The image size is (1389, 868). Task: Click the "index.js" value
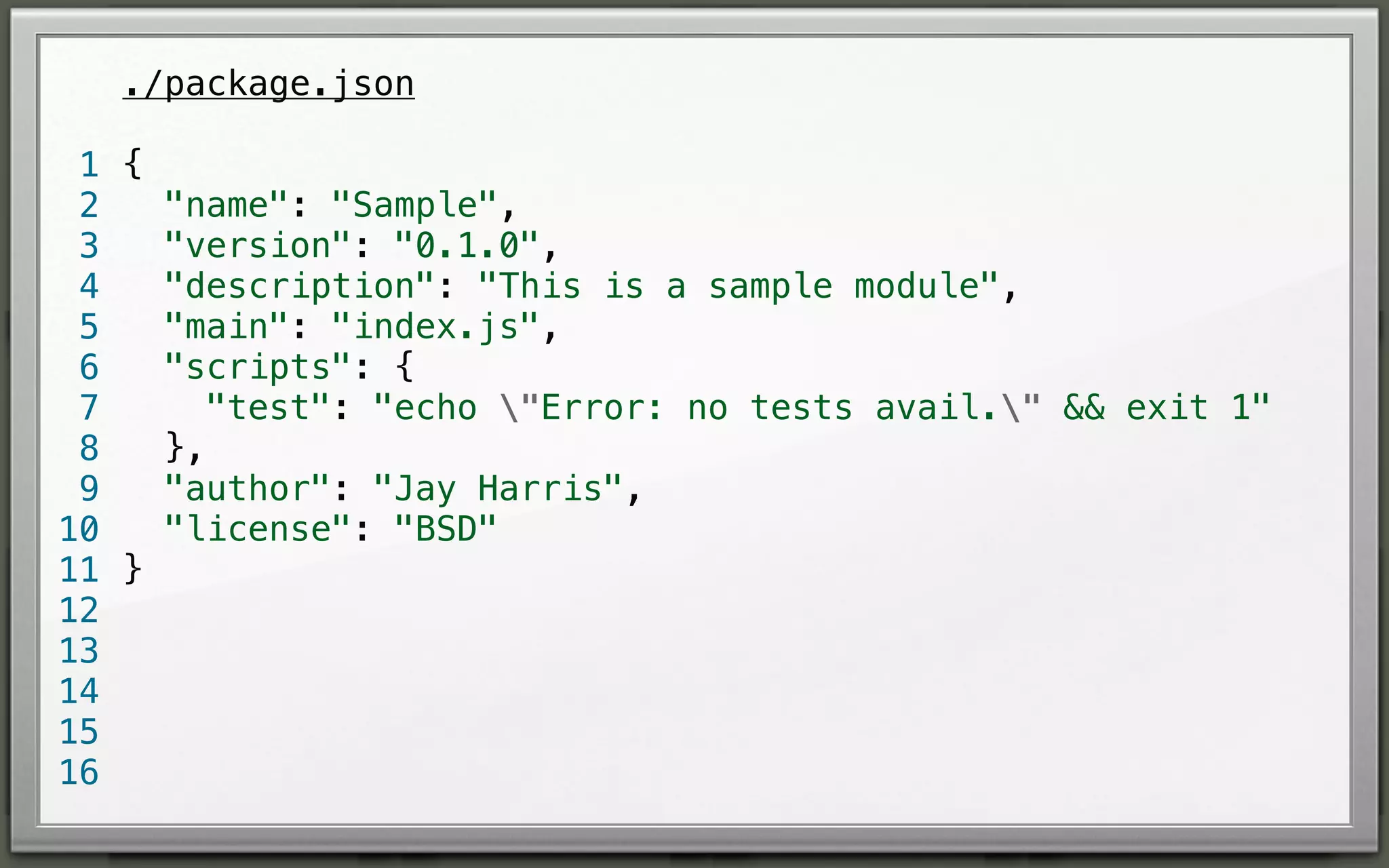click(x=435, y=326)
